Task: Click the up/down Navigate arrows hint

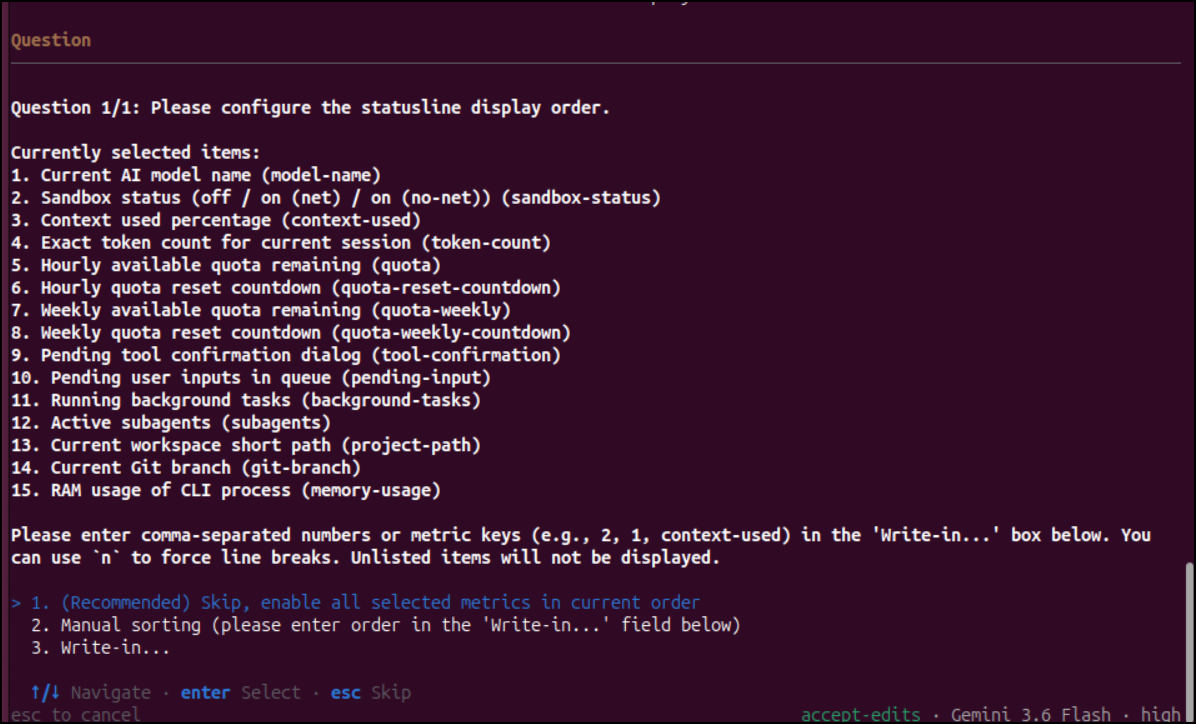Action: [91, 693]
